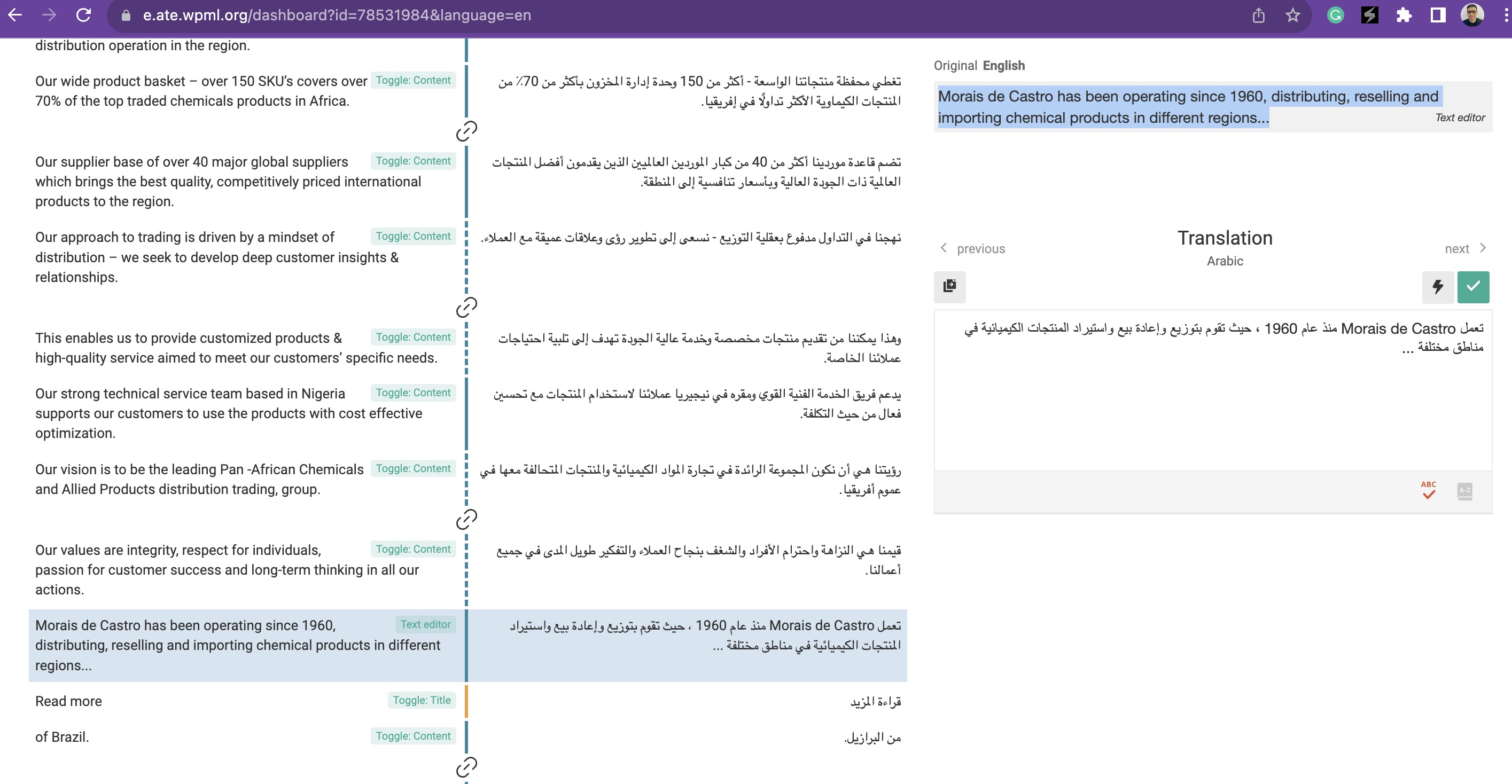Image resolution: width=1512 pixels, height=784 pixels.
Task: Select Arabic translation of vision sentence
Action: (690, 480)
